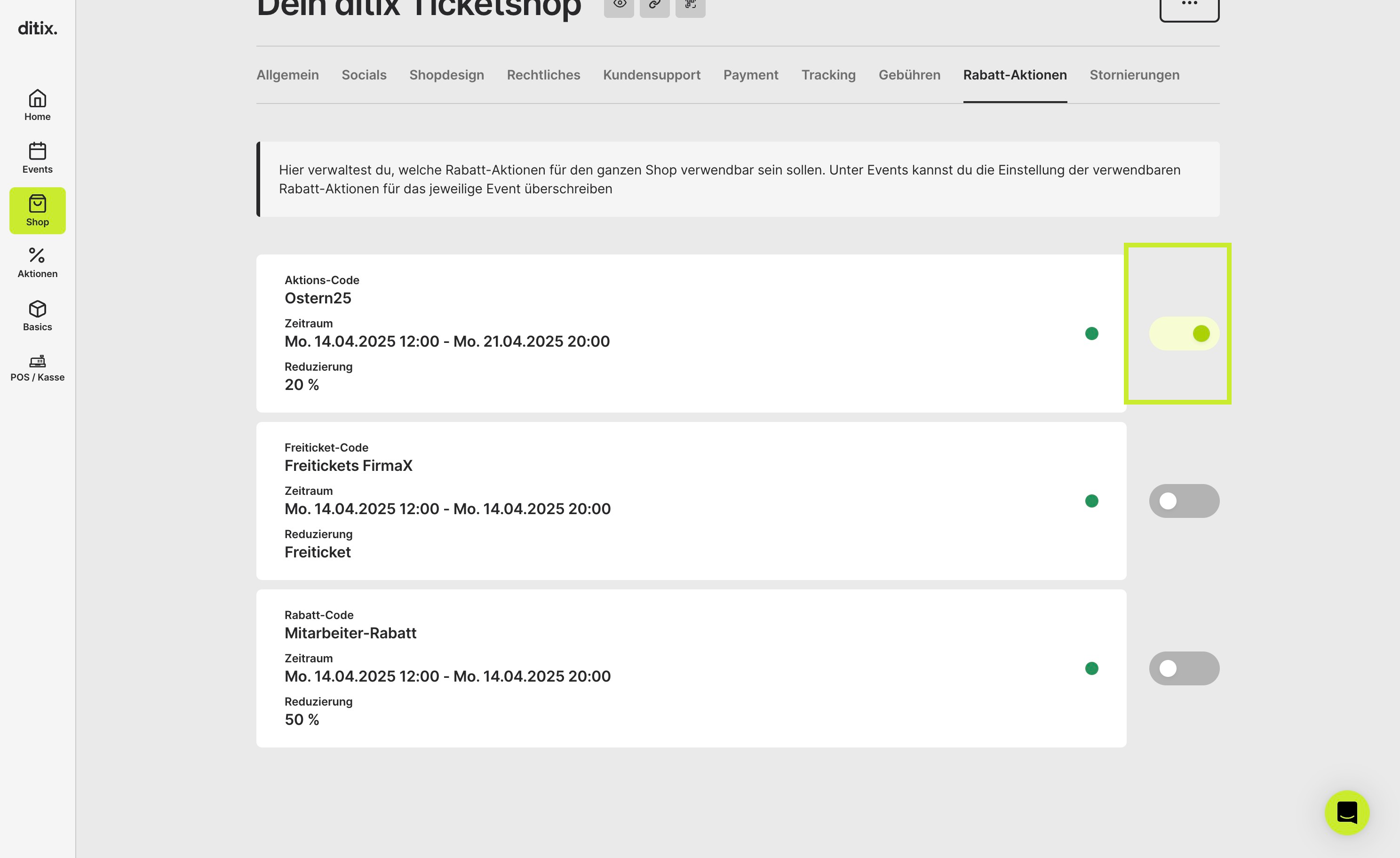
Task: Enable the Mitarbeiter-Rabatt toggle
Action: [x=1184, y=668]
